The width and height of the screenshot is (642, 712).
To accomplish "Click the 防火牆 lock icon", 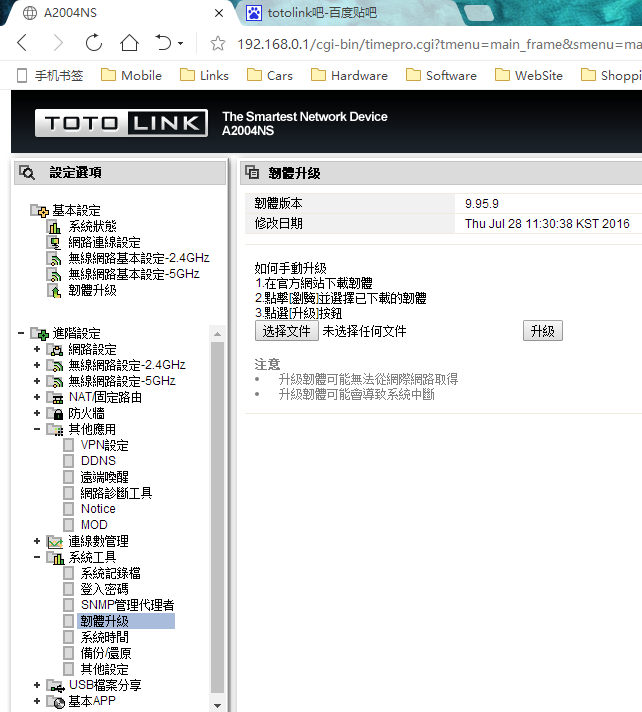I will click(x=55, y=414).
